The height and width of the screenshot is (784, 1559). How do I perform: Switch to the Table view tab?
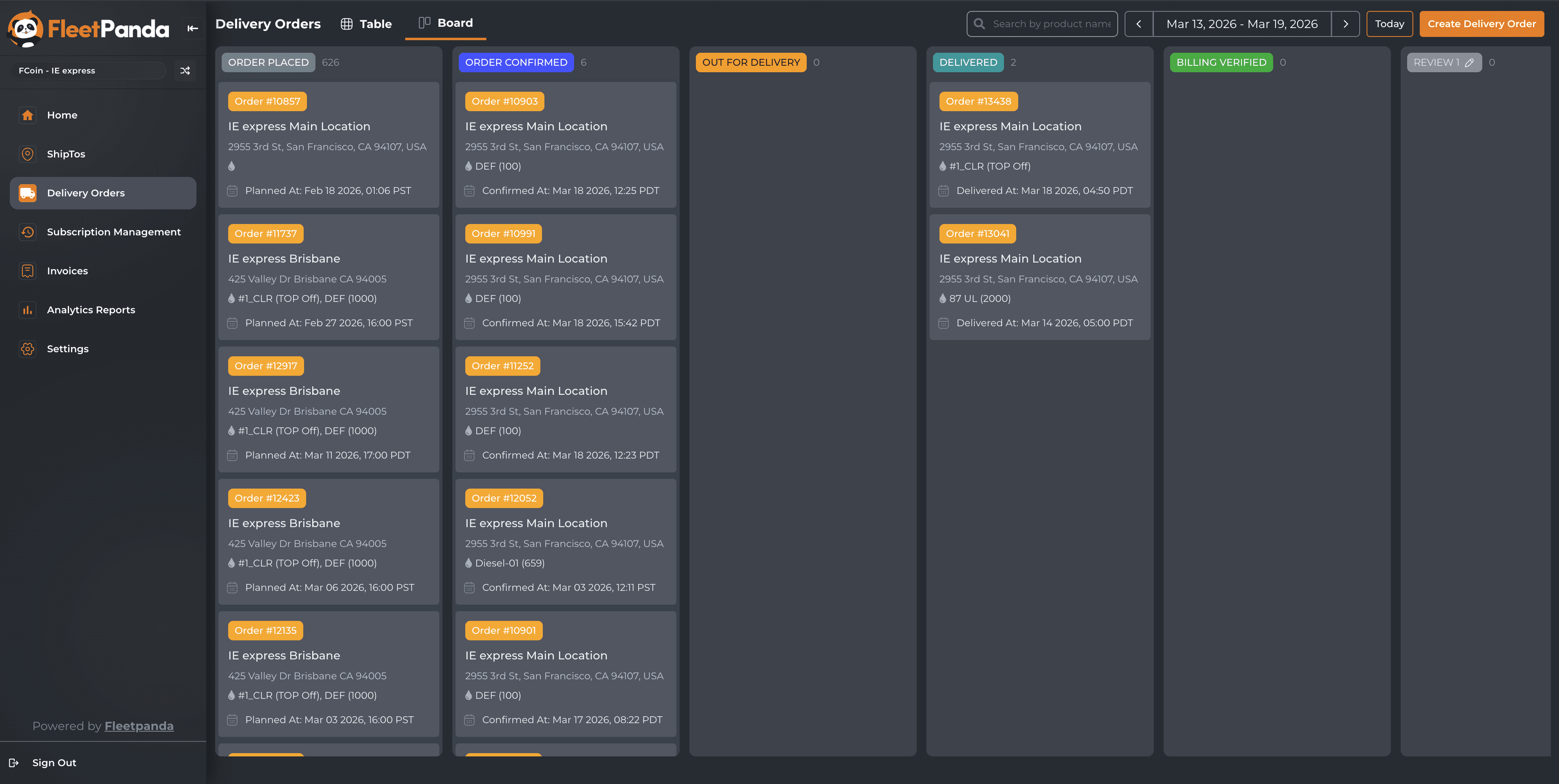coord(366,24)
